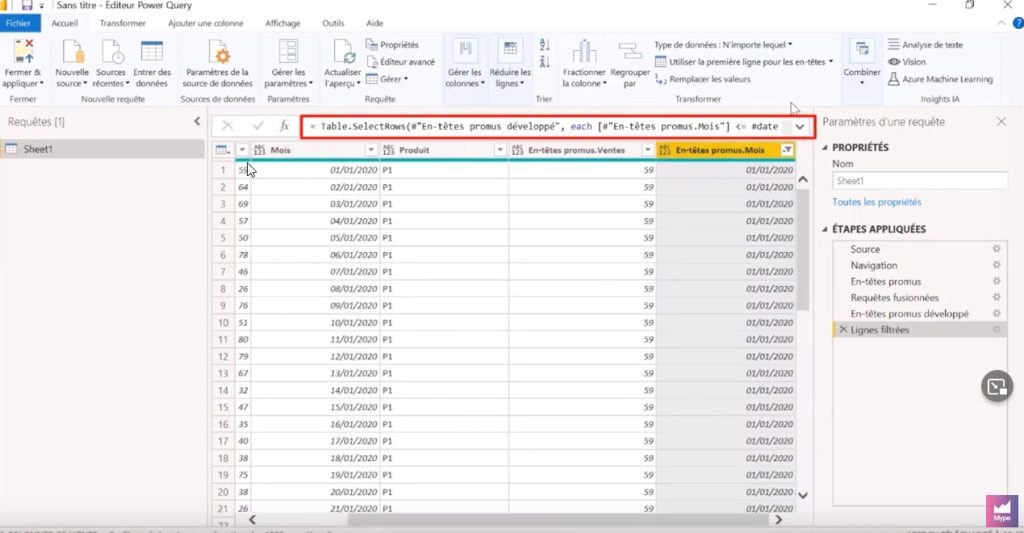Select the Sheet1 query
Viewport: 1024px width, 533px height.
(x=103, y=149)
